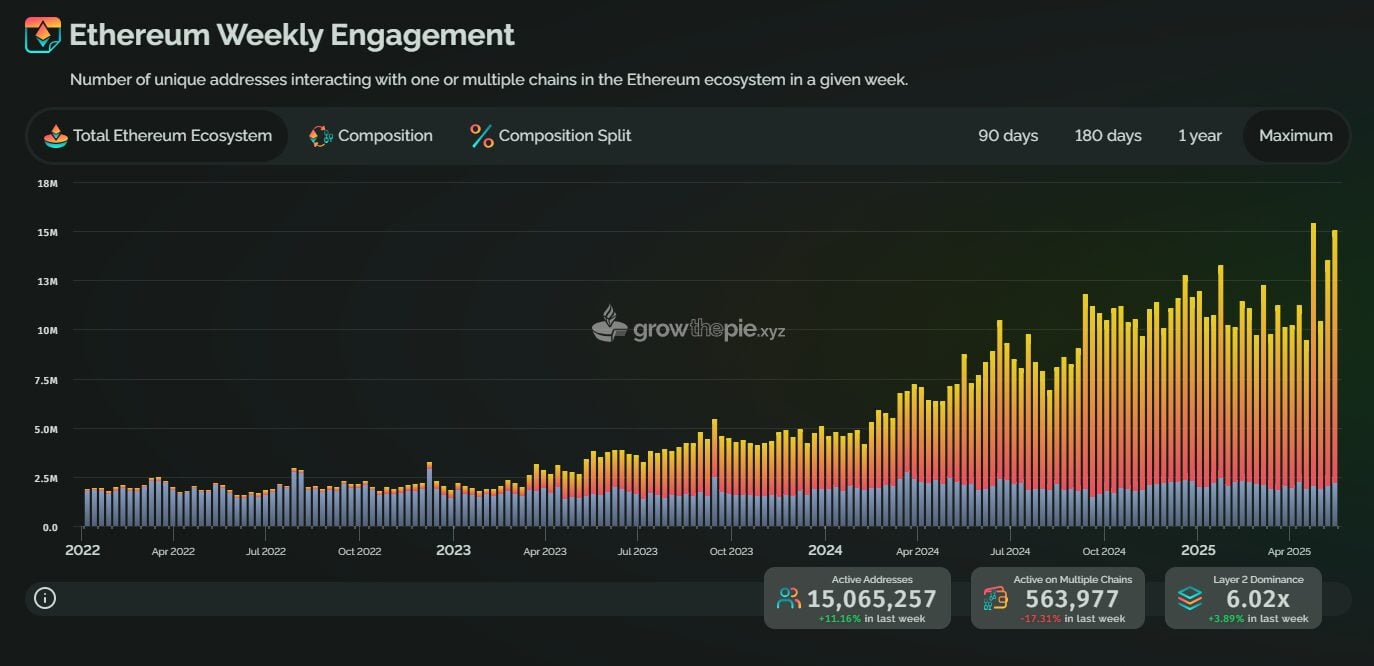Click the 13M y-axis label
1374x666 pixels.
pyautogui.click(x=48, y=281)
